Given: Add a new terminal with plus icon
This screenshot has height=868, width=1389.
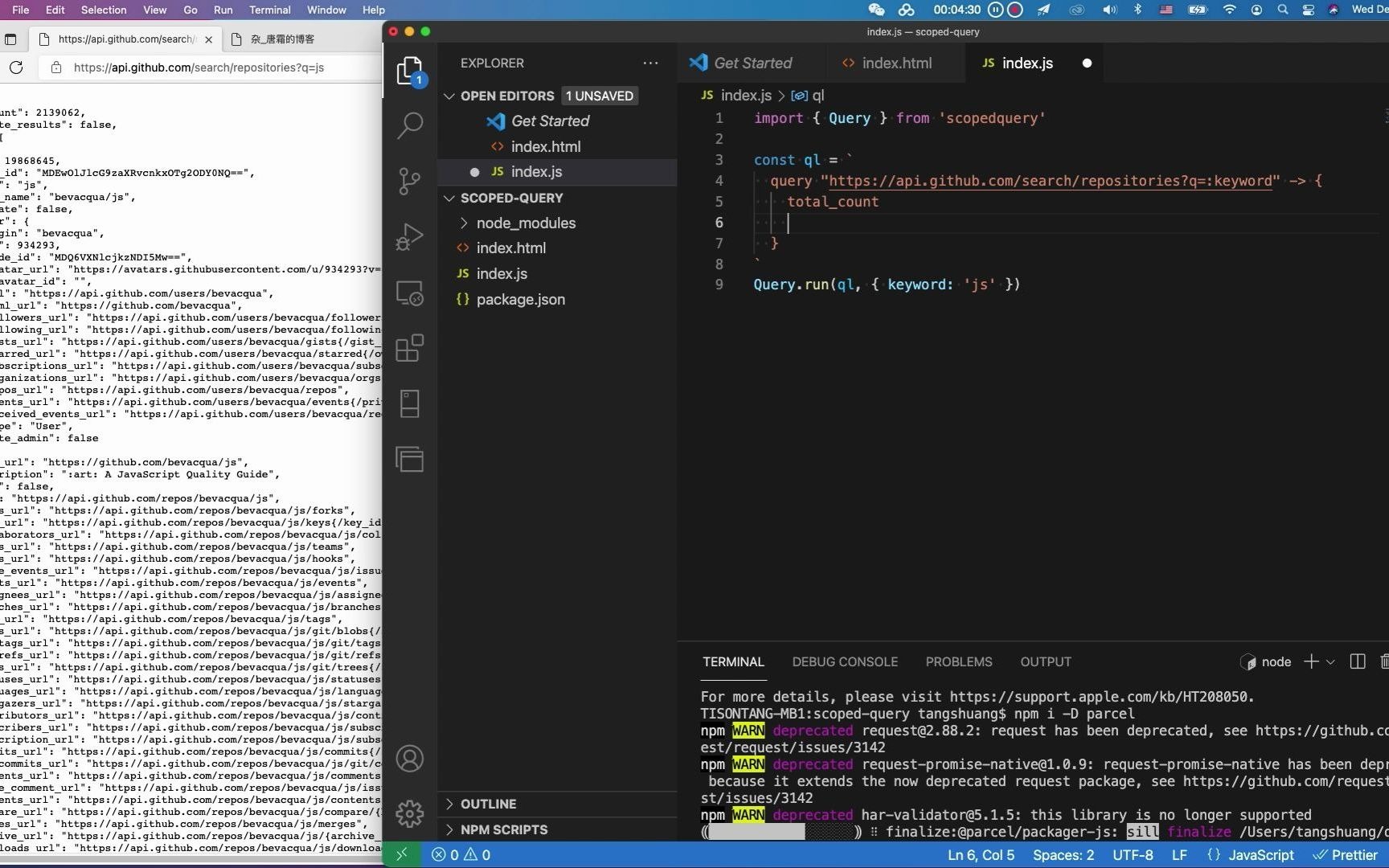Looking at the screenshot, I should click(1311, 661).
